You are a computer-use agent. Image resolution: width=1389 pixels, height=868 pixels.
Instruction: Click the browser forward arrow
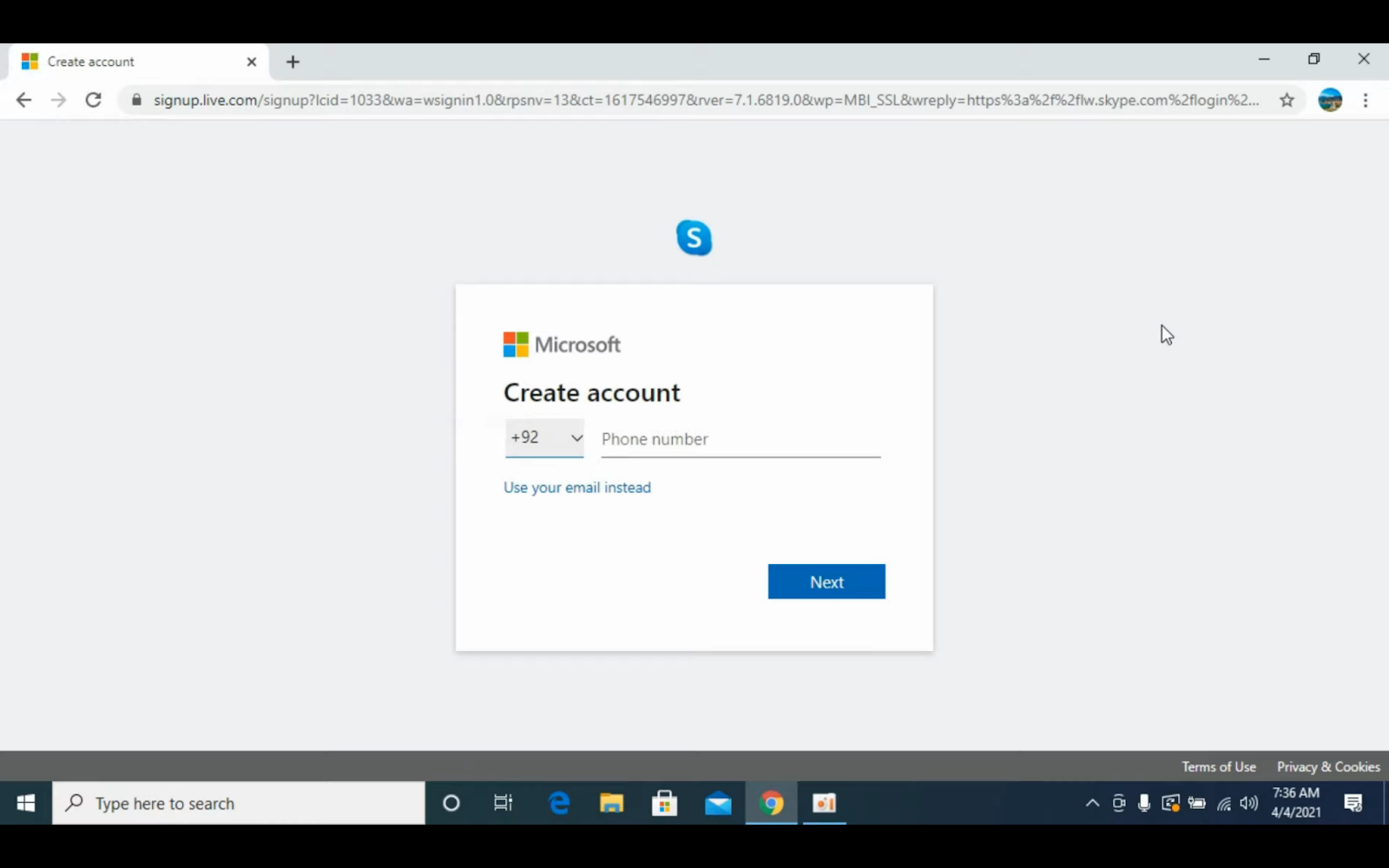[x=58, y=100]
